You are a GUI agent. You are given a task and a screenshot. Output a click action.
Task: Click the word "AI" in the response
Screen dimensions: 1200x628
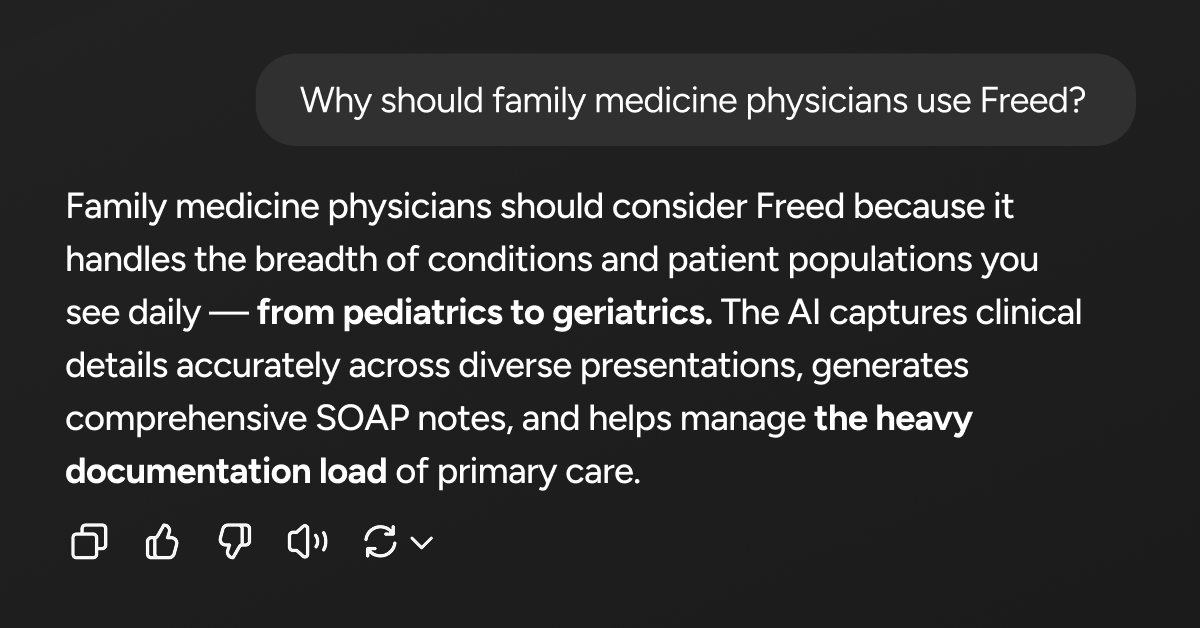point(800,313)
